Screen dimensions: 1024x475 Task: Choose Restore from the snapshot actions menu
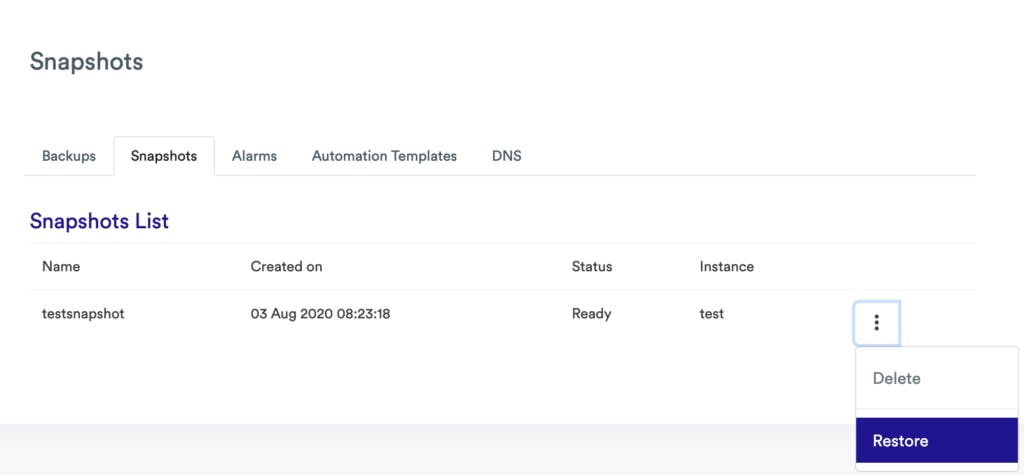pyautogui.click(x=900, y=441)
